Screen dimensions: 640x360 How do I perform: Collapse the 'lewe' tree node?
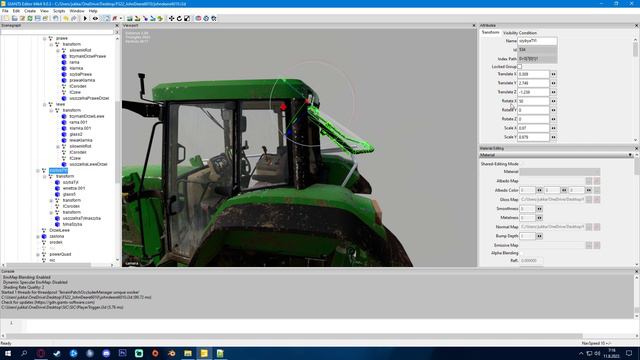coord(44,104)
